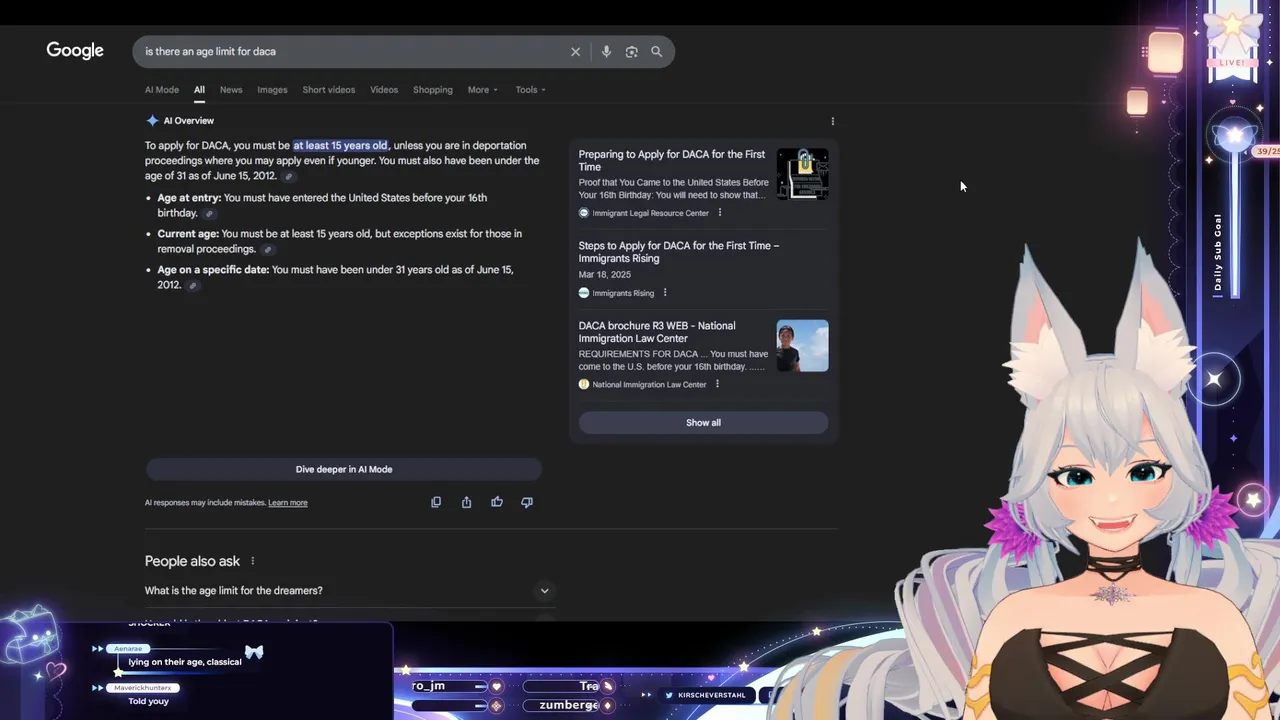Open the Learn more link

[288, 503]
